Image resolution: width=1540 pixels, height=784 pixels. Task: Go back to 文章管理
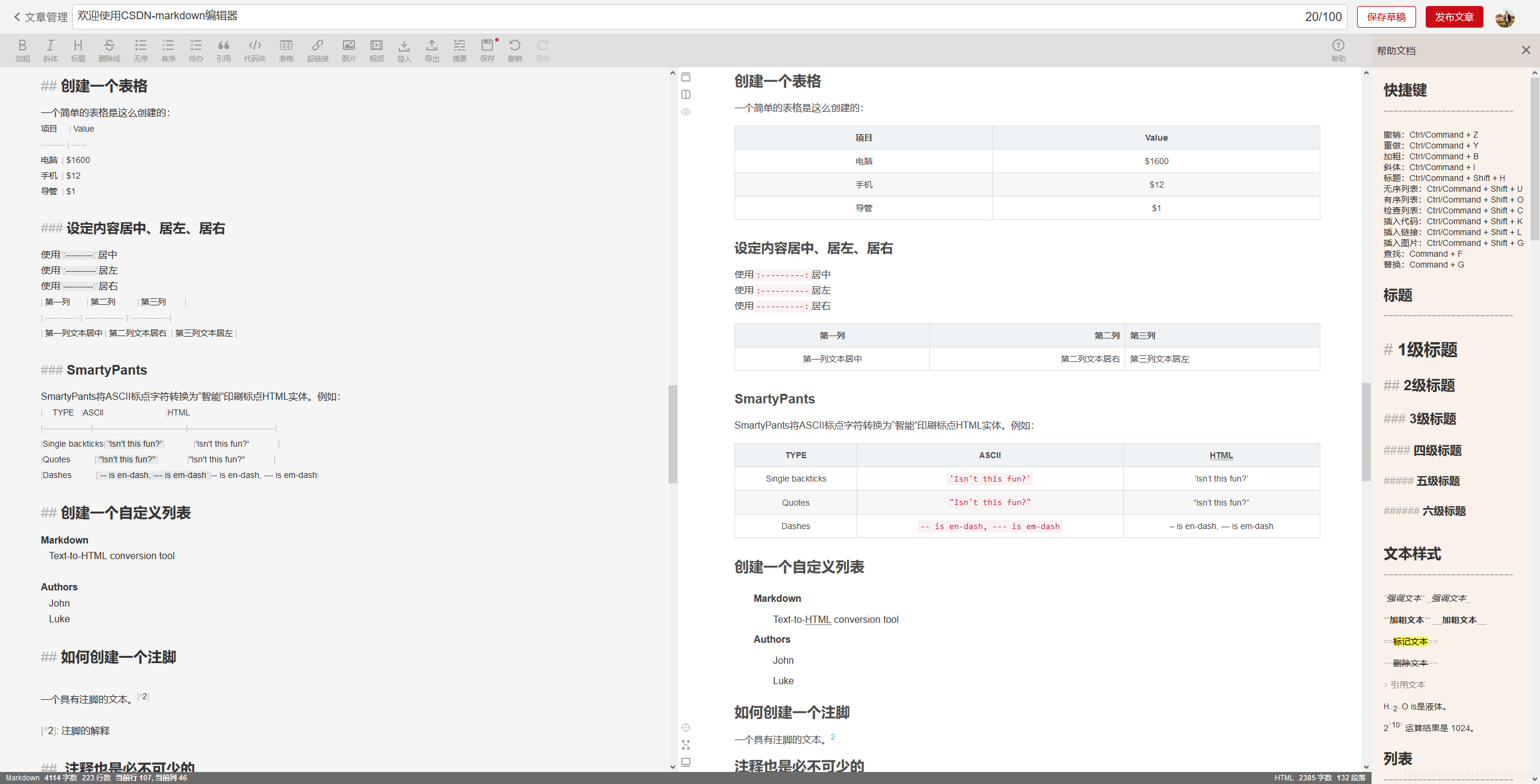[40, 17]
